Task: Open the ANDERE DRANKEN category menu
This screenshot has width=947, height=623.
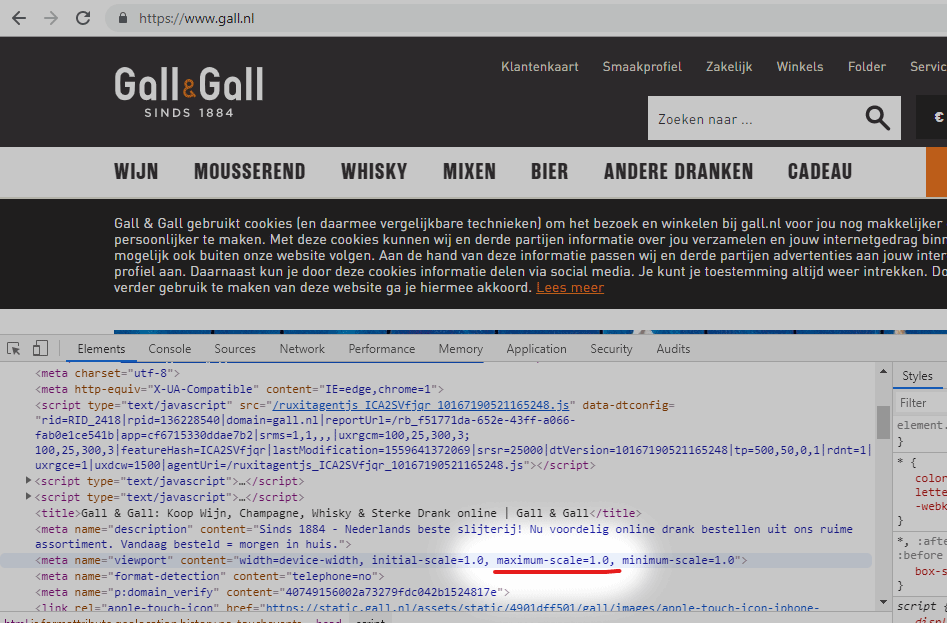Action: tap(678, 171)
